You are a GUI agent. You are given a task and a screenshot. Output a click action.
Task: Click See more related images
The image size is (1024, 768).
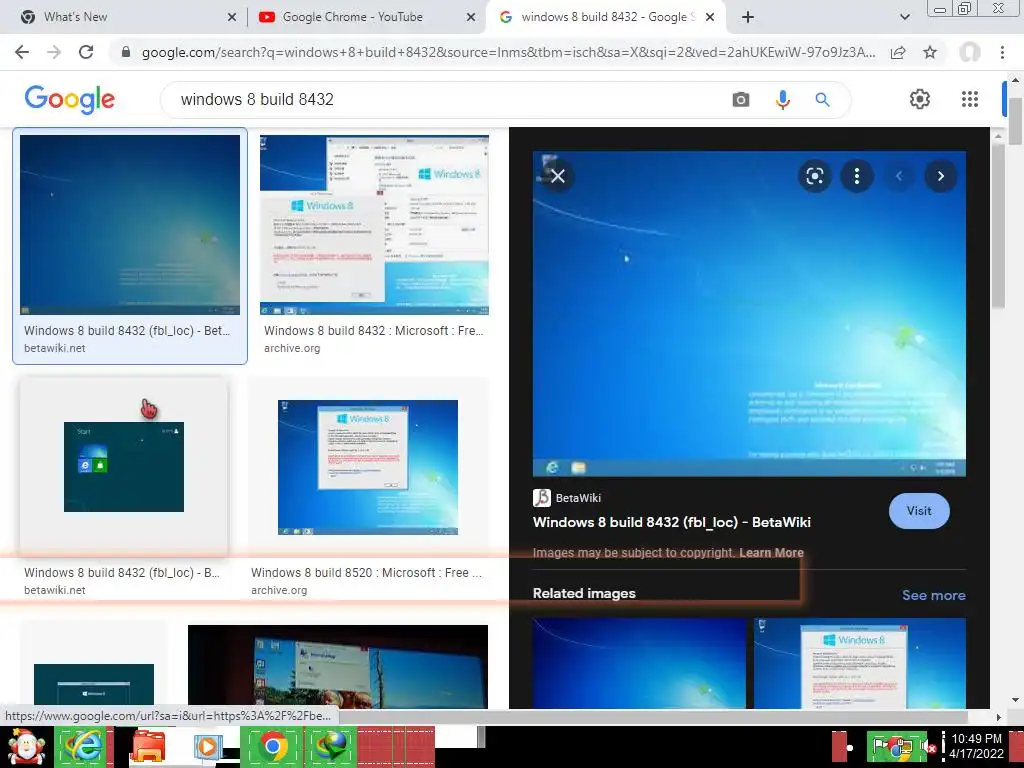click(933, 595)
